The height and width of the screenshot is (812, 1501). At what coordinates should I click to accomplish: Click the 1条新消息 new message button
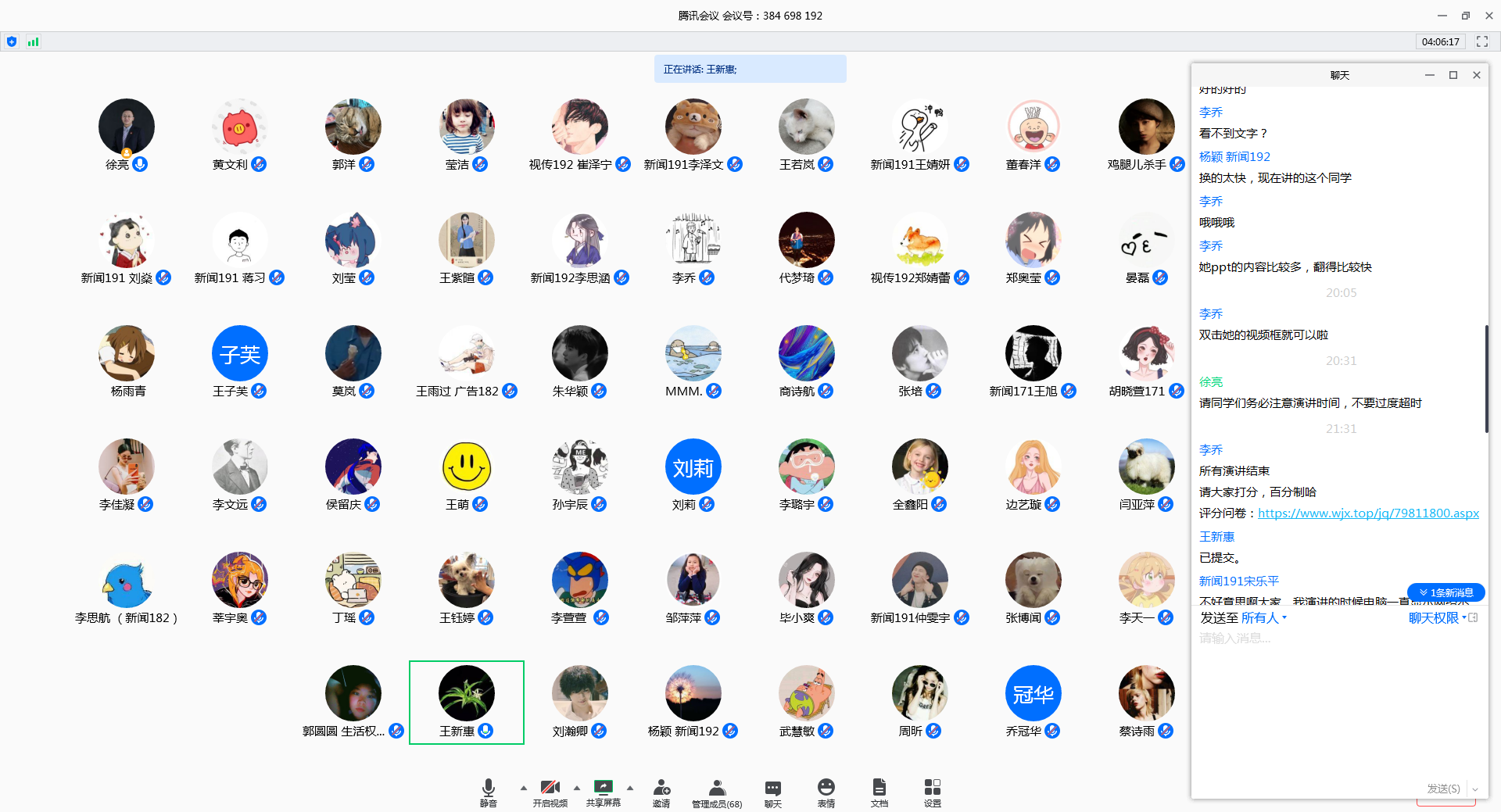point(1445,592)
